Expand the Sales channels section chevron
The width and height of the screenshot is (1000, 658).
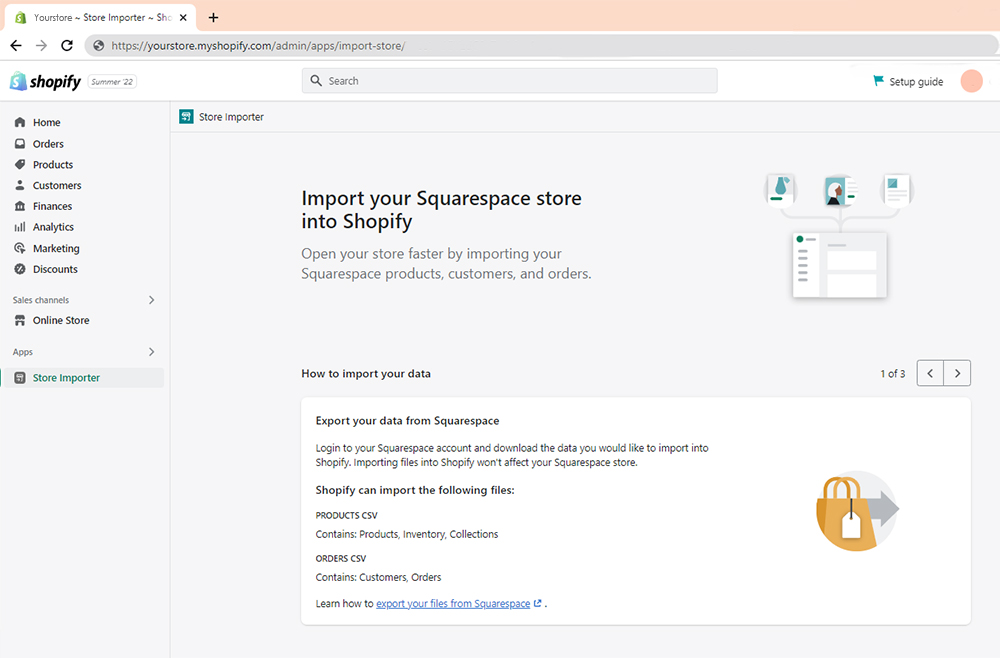point(151,300)
